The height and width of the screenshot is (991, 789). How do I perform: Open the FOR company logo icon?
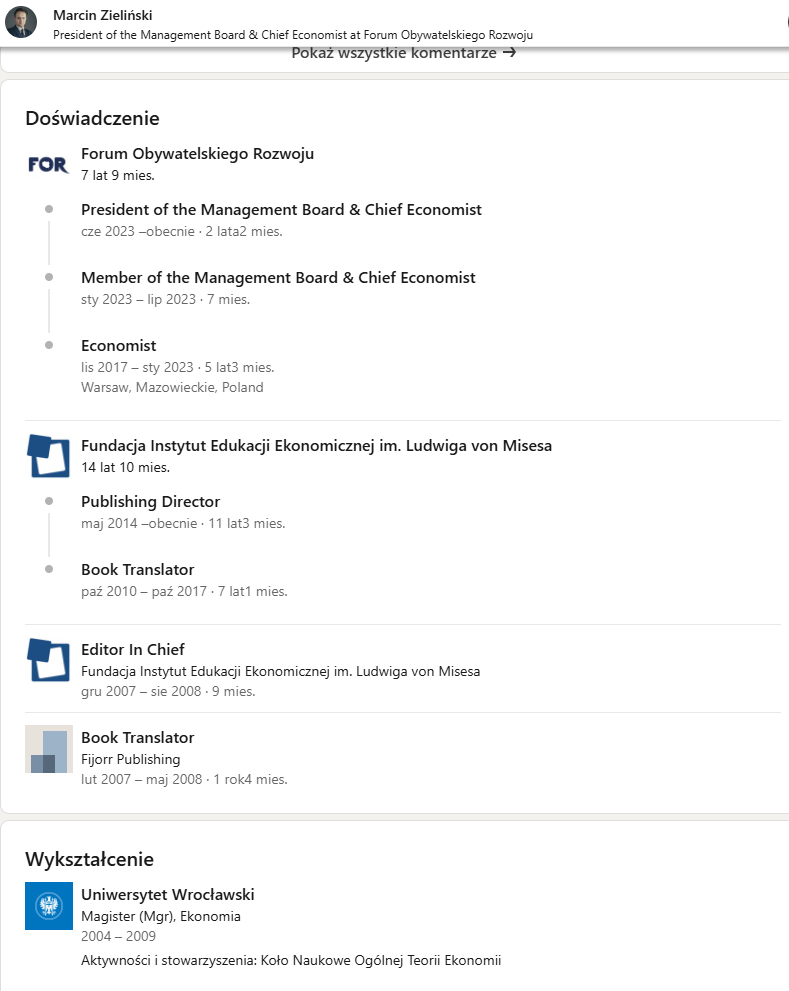(x=48, y=164)
